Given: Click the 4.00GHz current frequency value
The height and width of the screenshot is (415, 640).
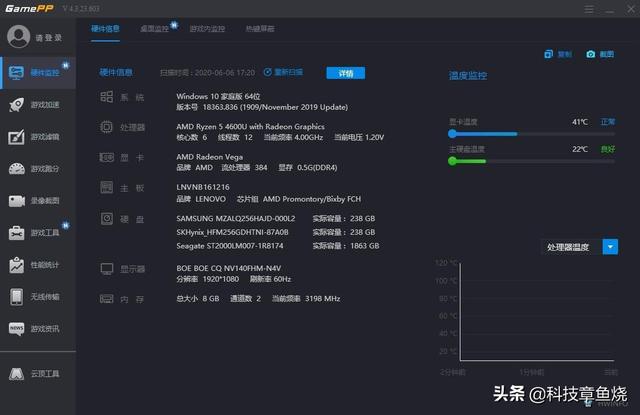Looking at the screenshot, I should [308, 137].
